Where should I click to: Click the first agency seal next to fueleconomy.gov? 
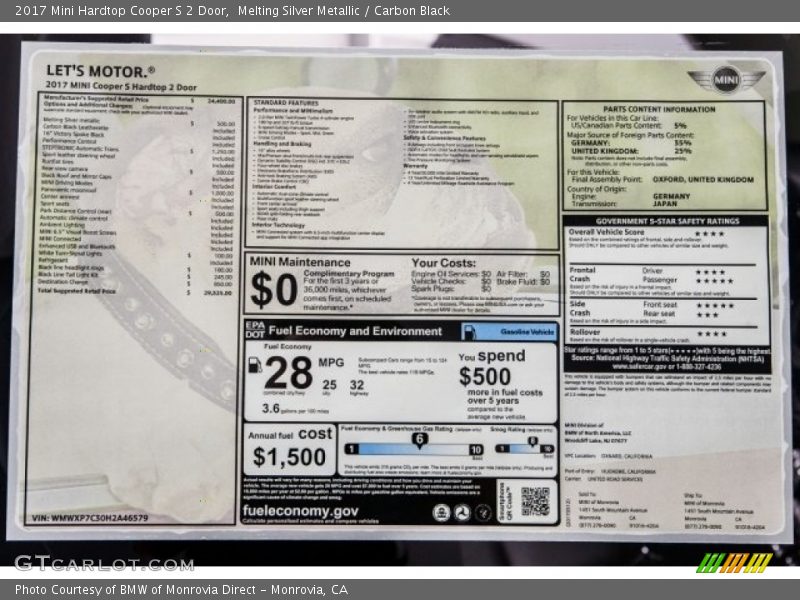(x=441, y=513)
